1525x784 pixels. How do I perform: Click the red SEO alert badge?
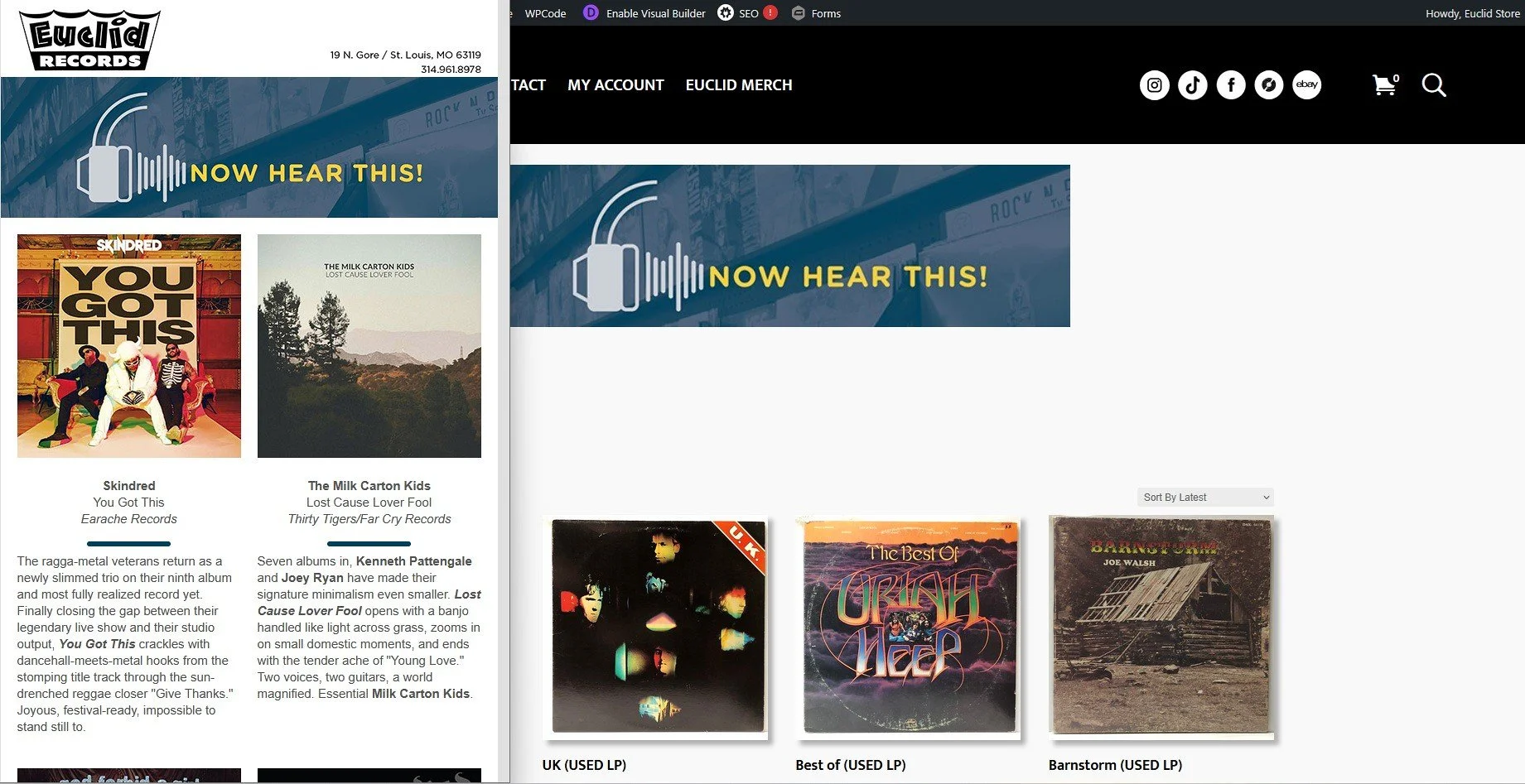[770, 13]
